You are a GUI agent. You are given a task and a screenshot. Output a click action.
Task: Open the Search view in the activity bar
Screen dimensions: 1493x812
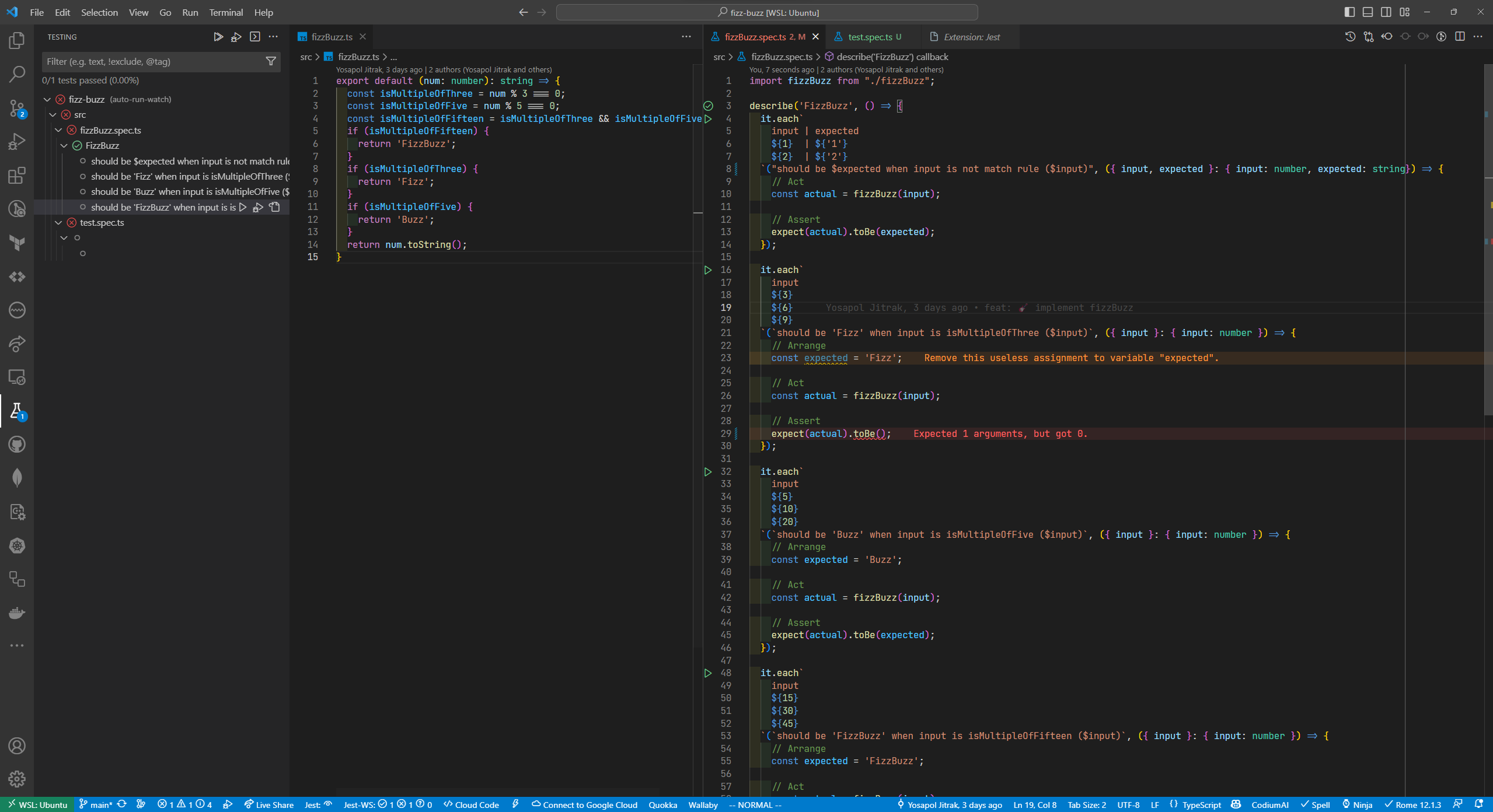pyautogui.click(x=17, y=74)
